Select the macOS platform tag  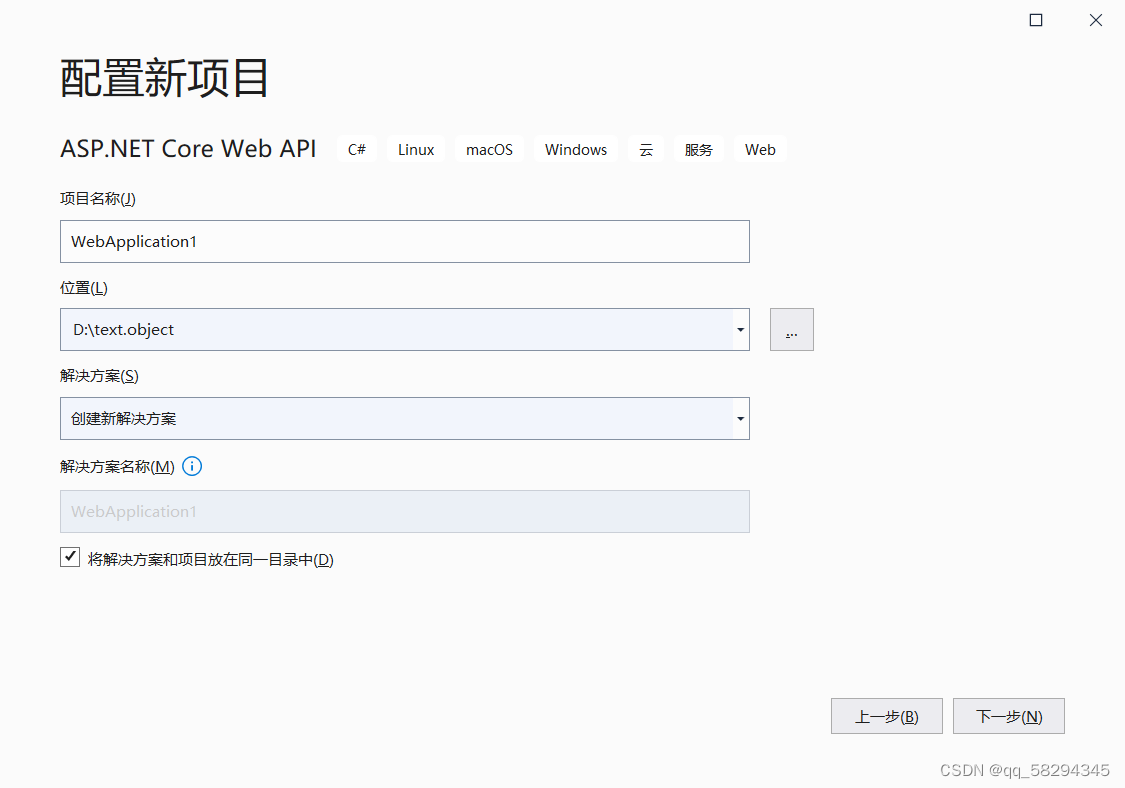coord(489,148)
